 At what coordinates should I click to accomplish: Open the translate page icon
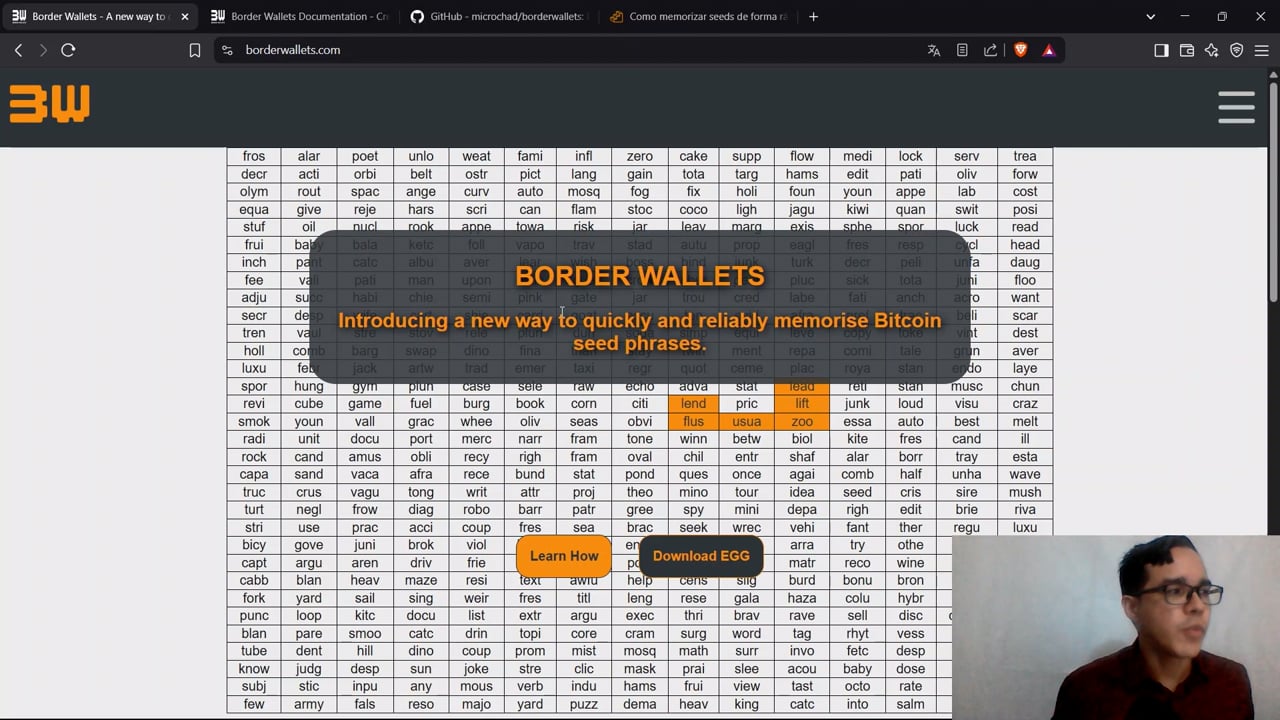tap(934, 50)
